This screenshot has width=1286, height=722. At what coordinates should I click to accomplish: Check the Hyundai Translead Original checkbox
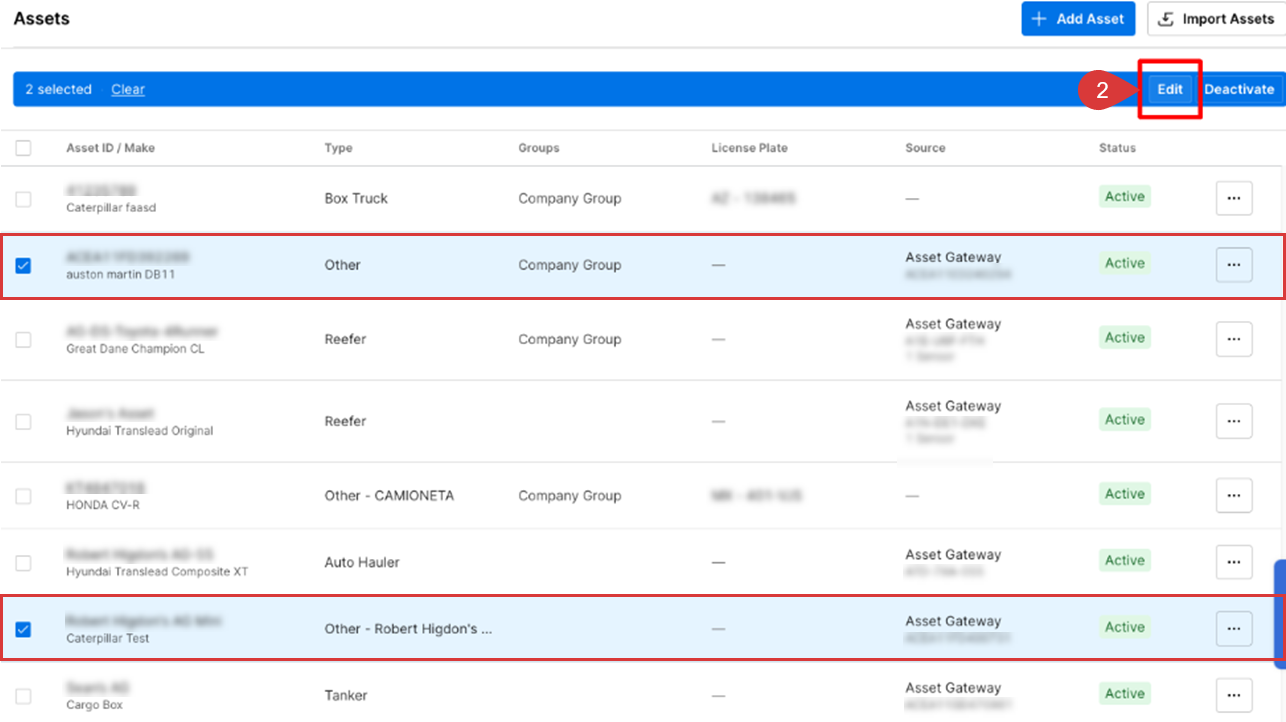coord(23,422)
